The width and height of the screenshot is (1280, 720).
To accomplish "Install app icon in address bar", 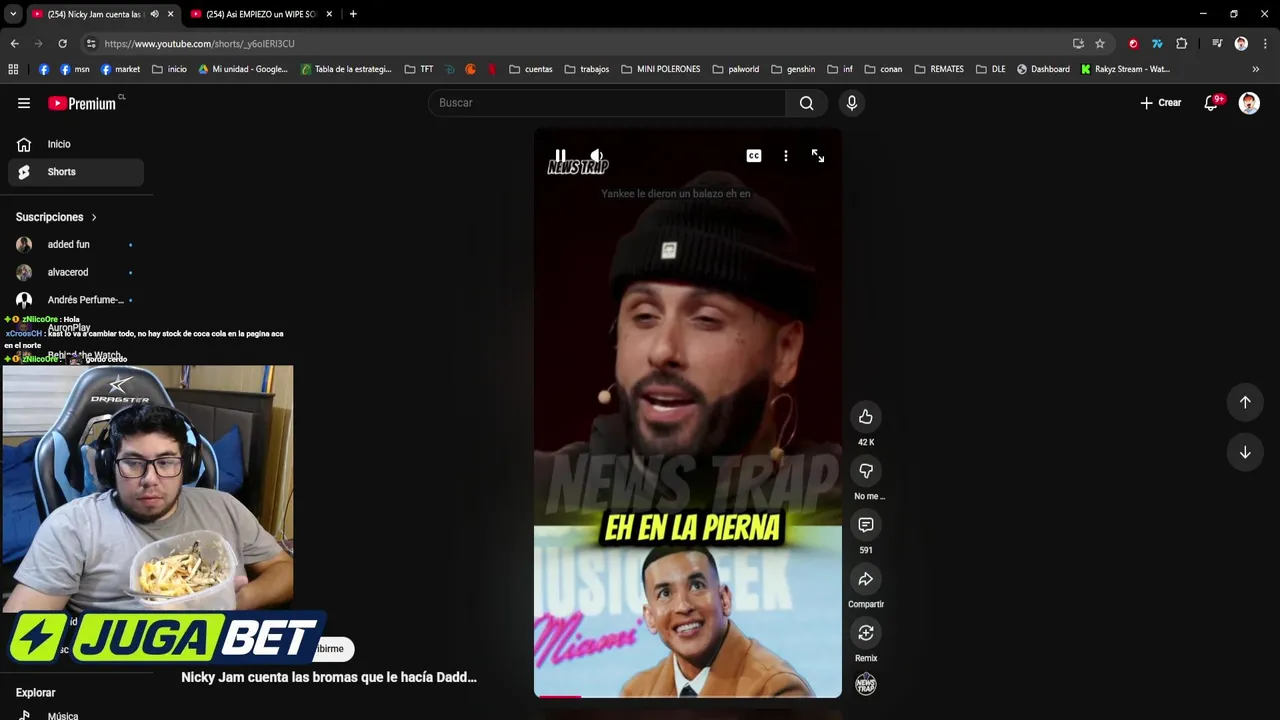I will pos(1078,44).
